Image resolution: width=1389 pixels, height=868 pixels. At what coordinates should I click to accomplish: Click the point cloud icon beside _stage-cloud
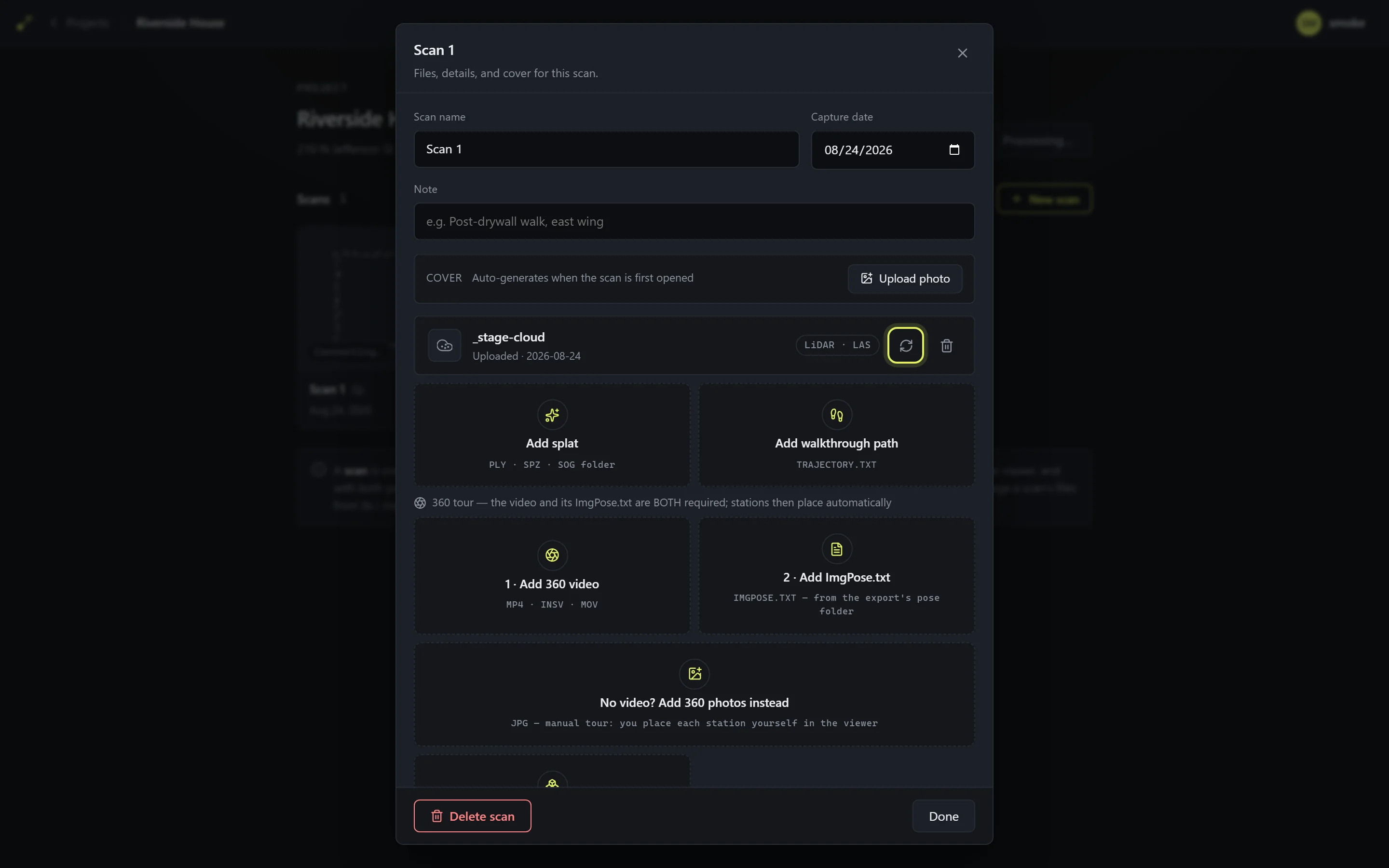pos(444,346)
